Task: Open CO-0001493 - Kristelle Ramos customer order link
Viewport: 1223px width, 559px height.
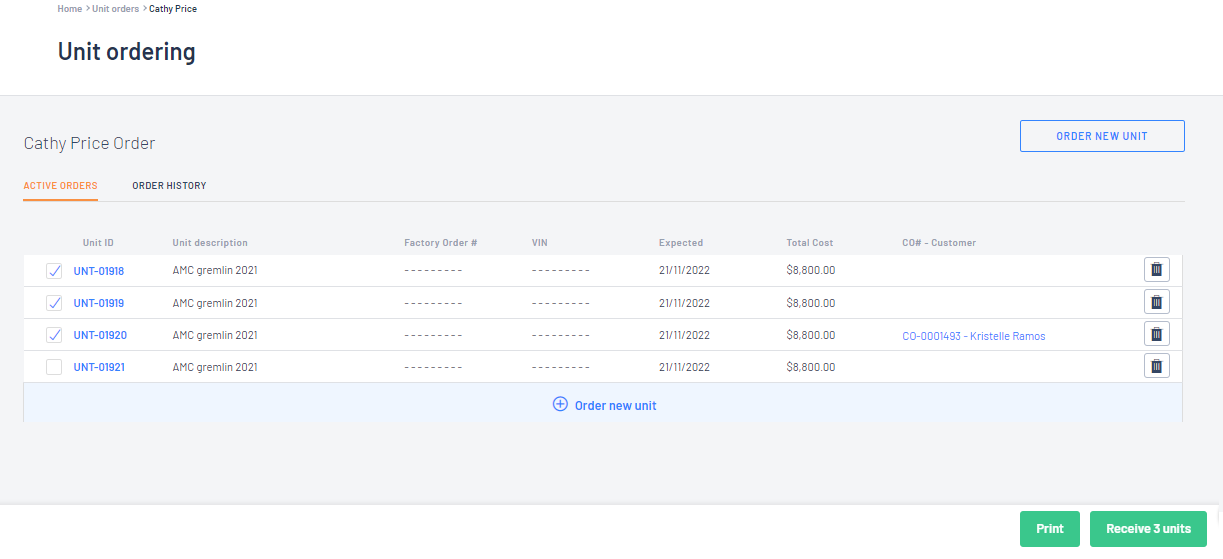Action: pos(973,336)
